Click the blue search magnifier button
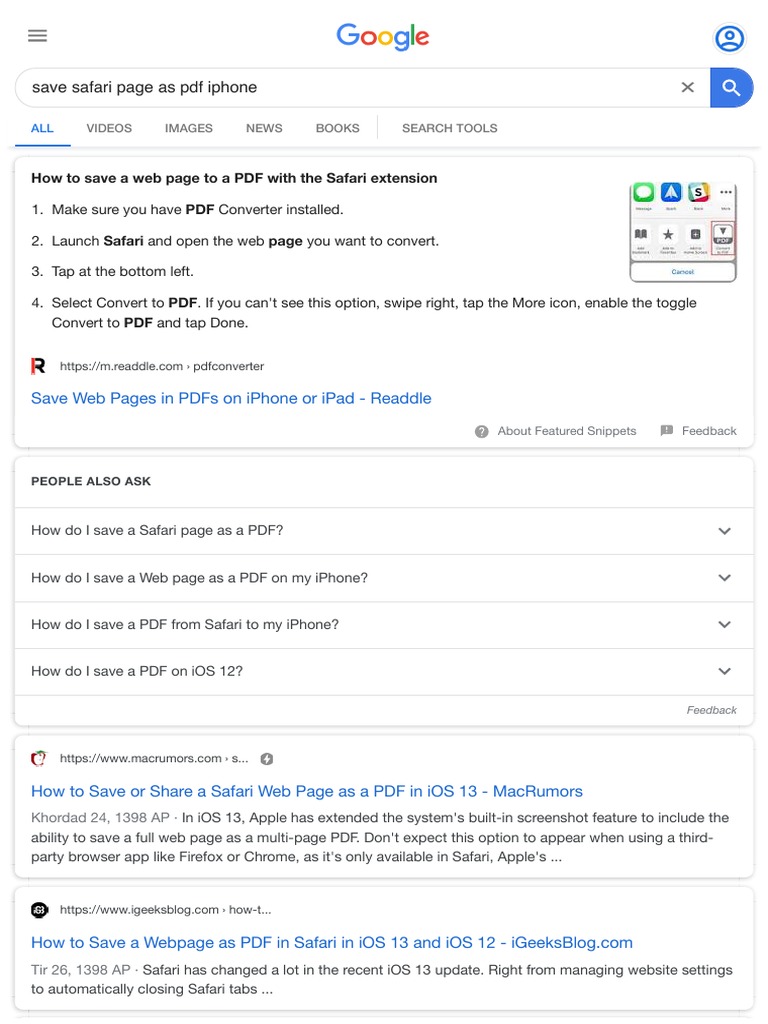This screenshot has height=1024, width=768. pyautogui.click(x=731, y=87)
